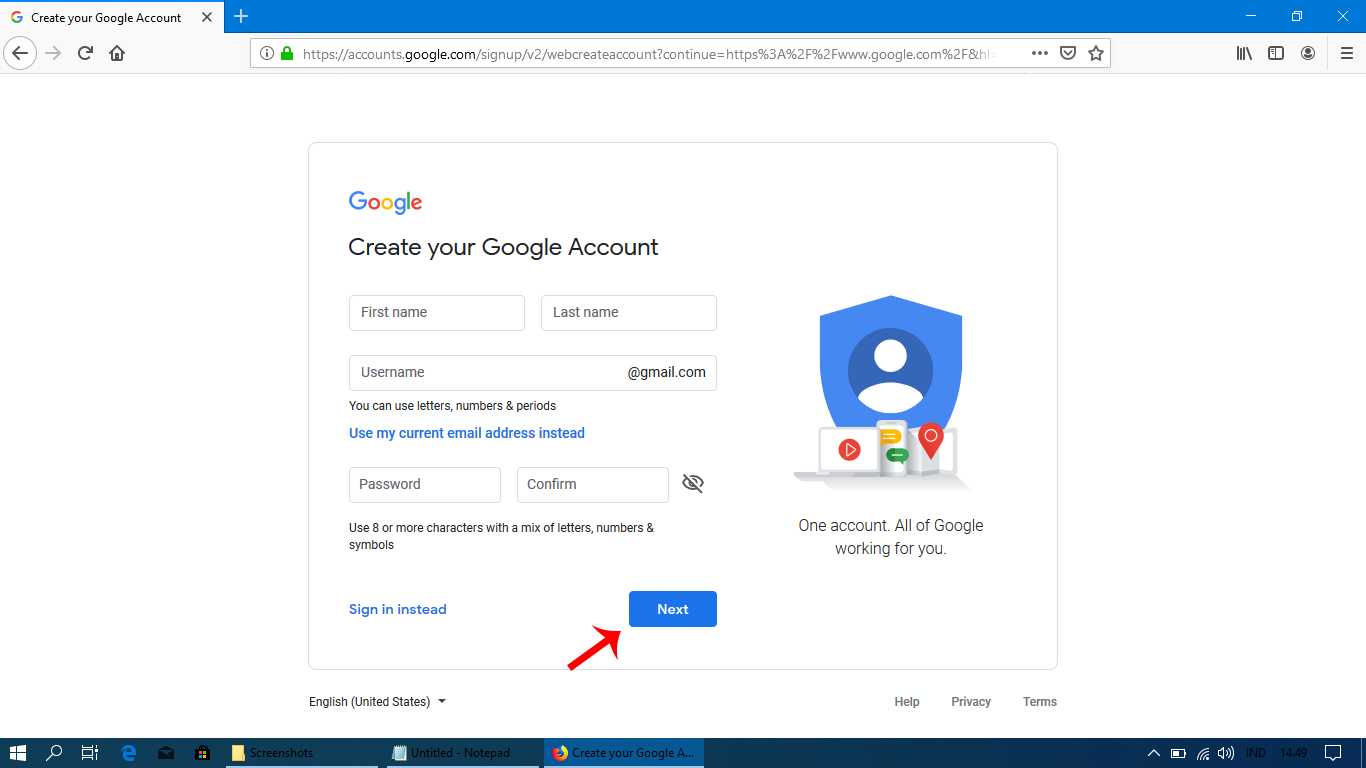The width and height of the screenshot is (1366, 768).
Task: Open the Terms link
Action: coord(1040,702)
